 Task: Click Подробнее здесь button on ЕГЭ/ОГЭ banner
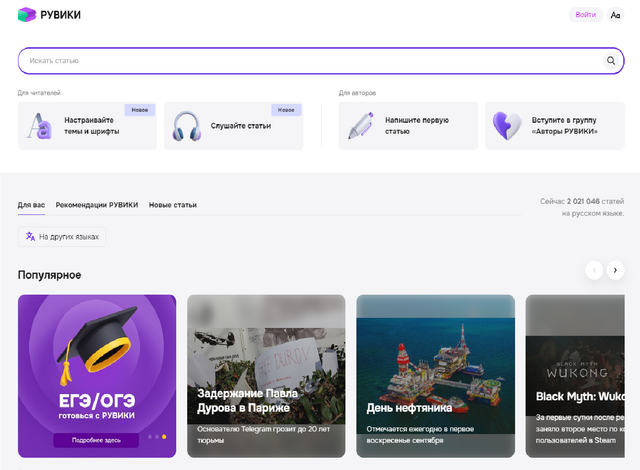tap(96, 440)
